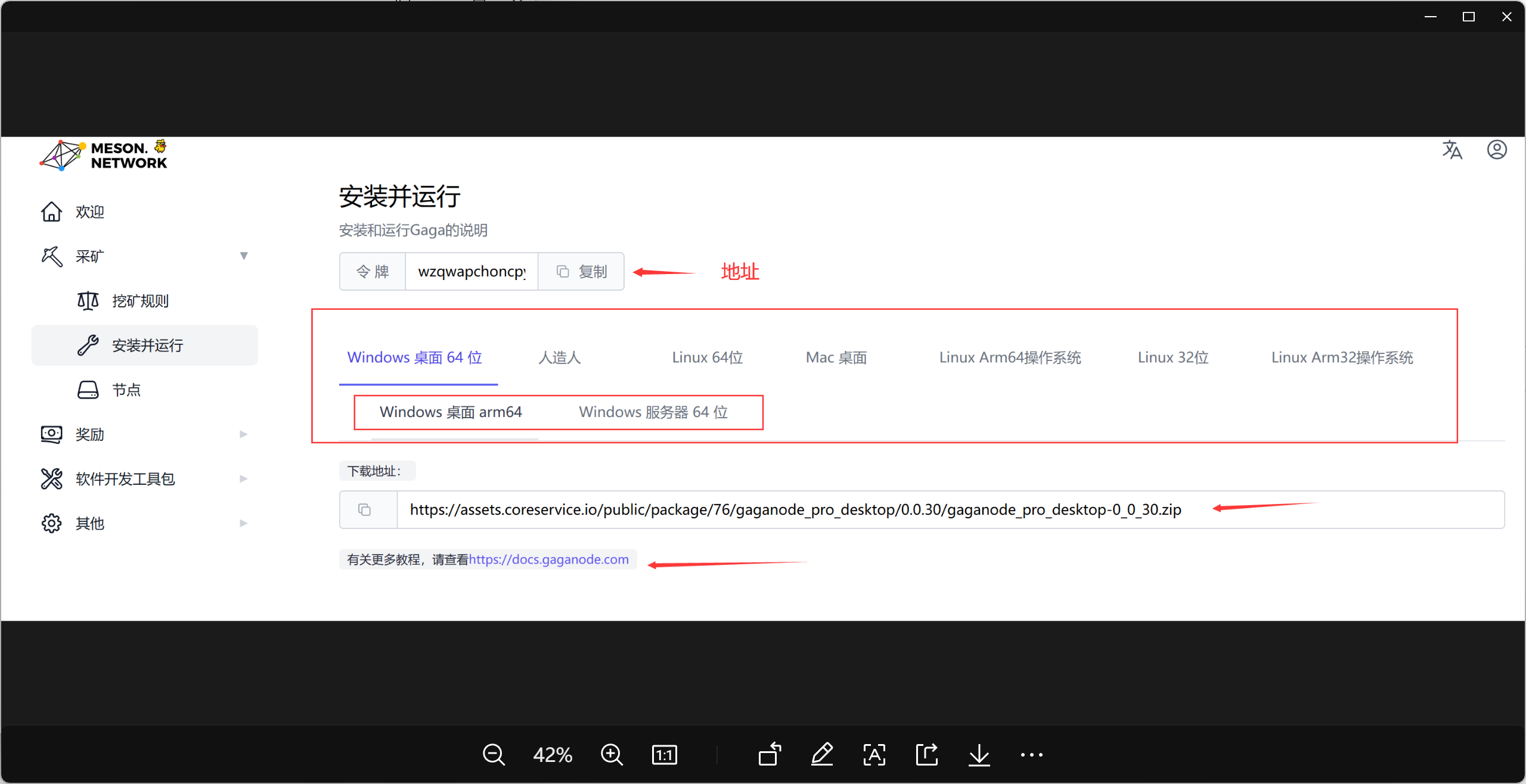Set image to 1:1 actual size
The height and width of the screenshot is (784, 1526).
(x=664, y=755)
